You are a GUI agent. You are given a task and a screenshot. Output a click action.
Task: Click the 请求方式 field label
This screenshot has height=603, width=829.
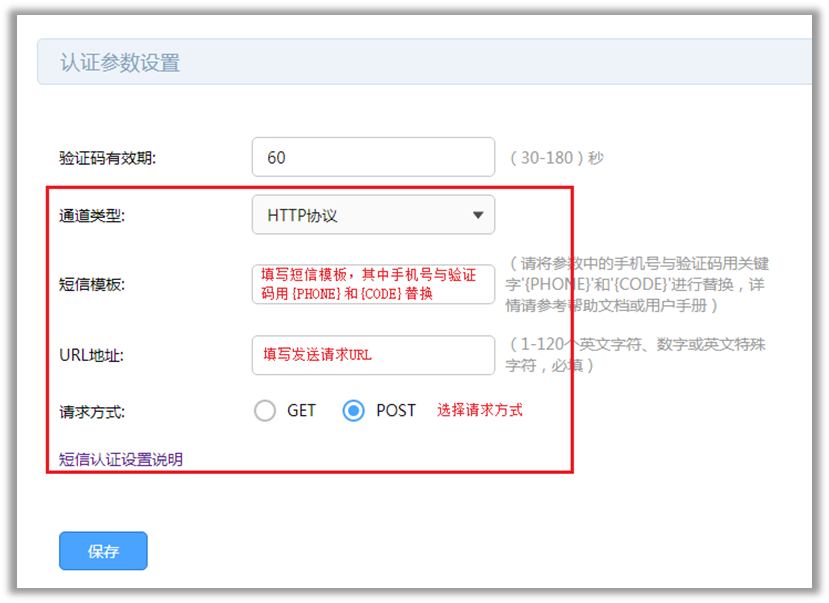(x=90, y=410)
